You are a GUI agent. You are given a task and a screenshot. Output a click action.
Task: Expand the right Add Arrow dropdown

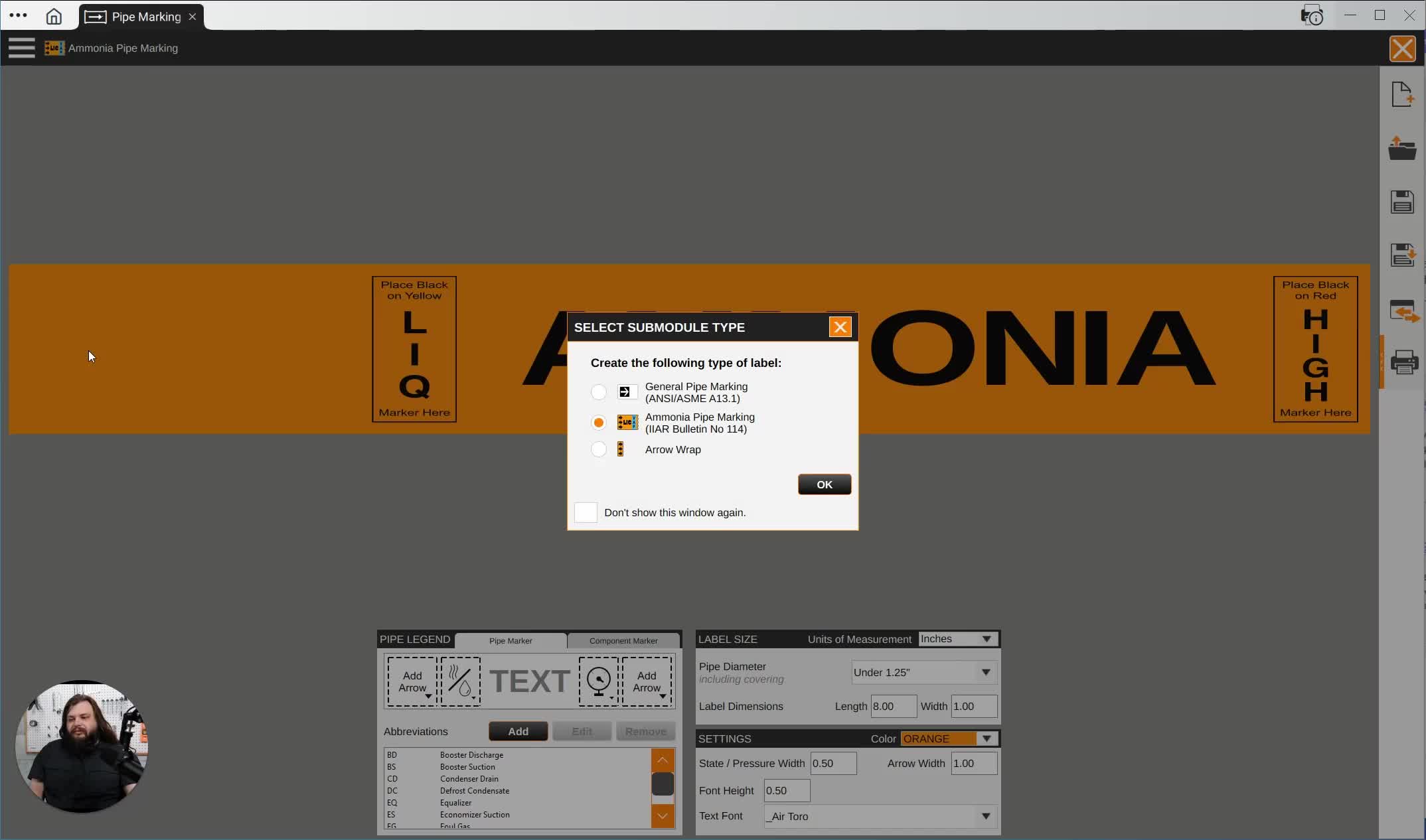647,681
